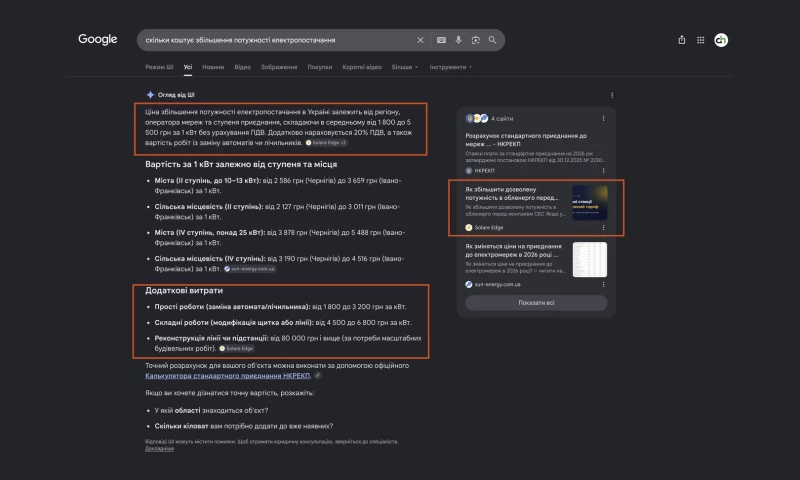Click '4 сайти' sources label

[502, 118]
